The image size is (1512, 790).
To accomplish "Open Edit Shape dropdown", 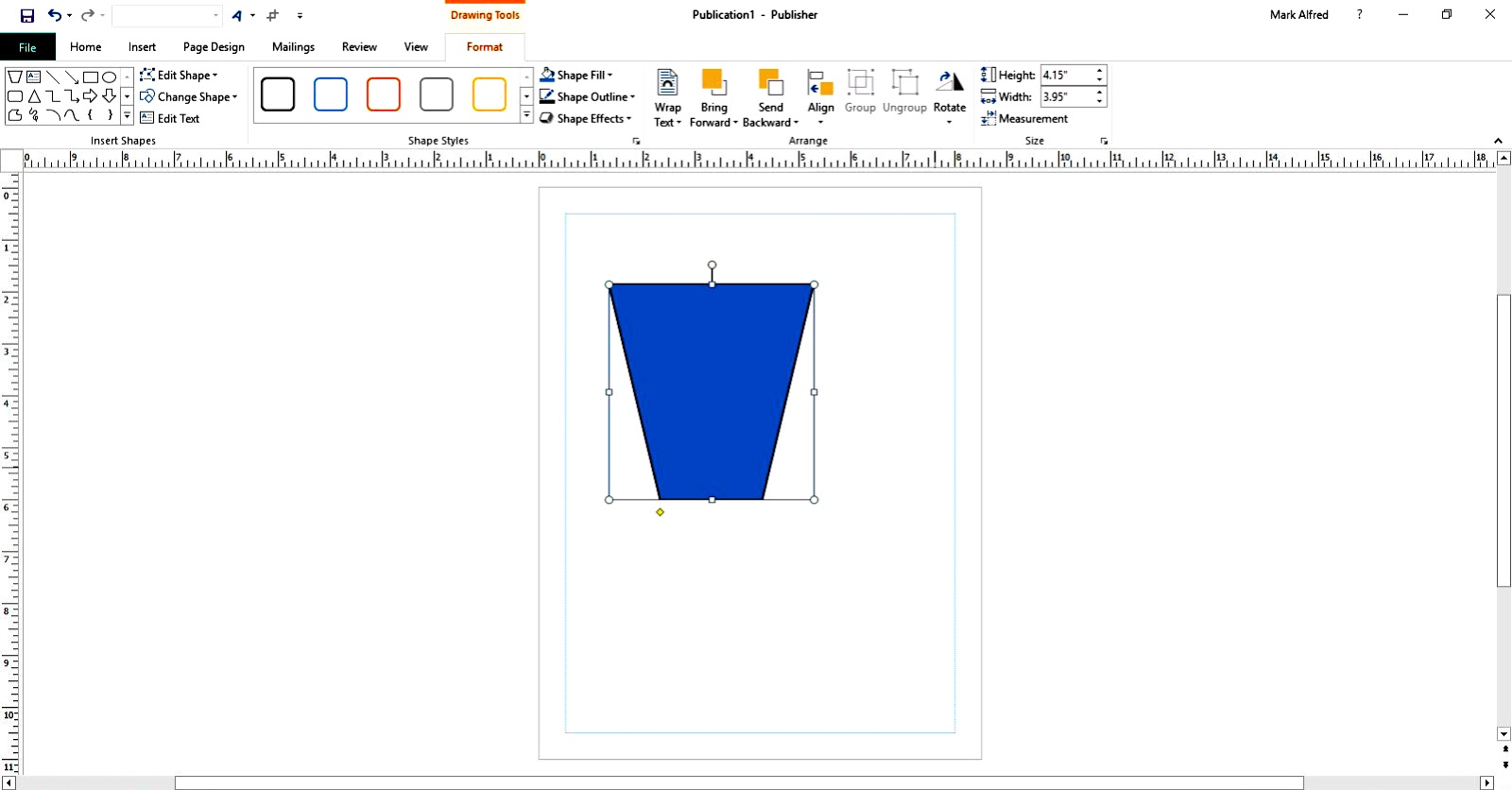I will pyautogui.click(x=180, y=75).
